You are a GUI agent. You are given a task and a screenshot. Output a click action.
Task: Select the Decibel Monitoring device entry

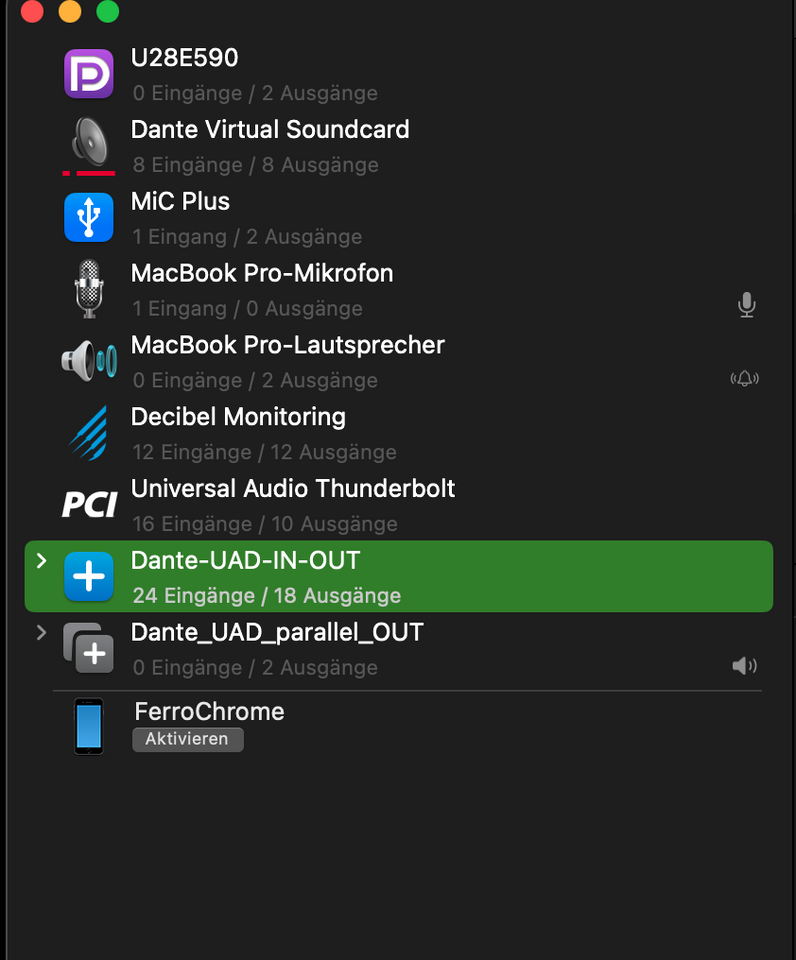tap(399, 433)
